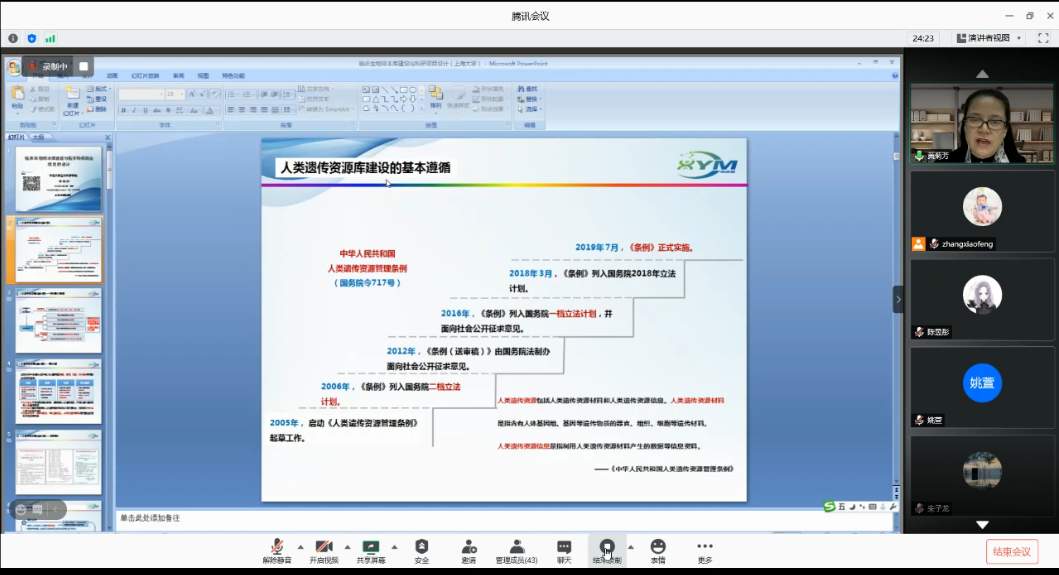
Task: Click the network signal strength icon
Action: pos(50,38)
